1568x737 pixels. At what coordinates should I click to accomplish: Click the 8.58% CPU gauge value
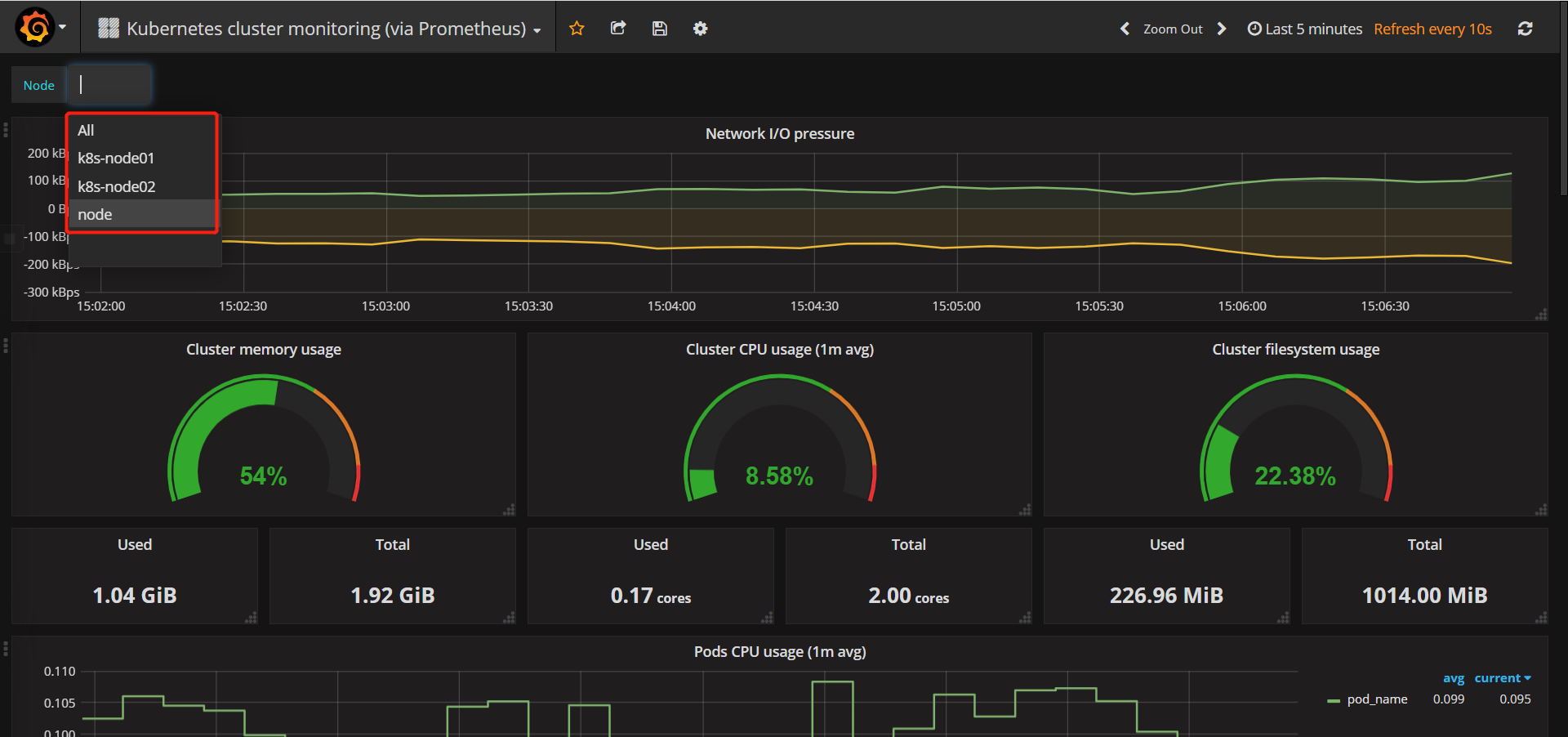click(779, 476)
